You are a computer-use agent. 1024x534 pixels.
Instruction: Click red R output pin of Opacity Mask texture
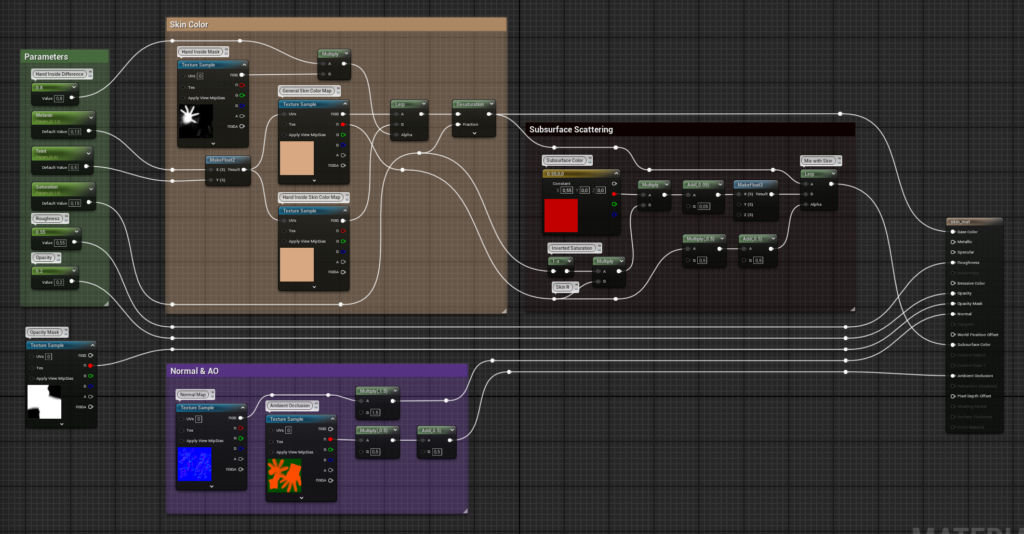[92, 366]
